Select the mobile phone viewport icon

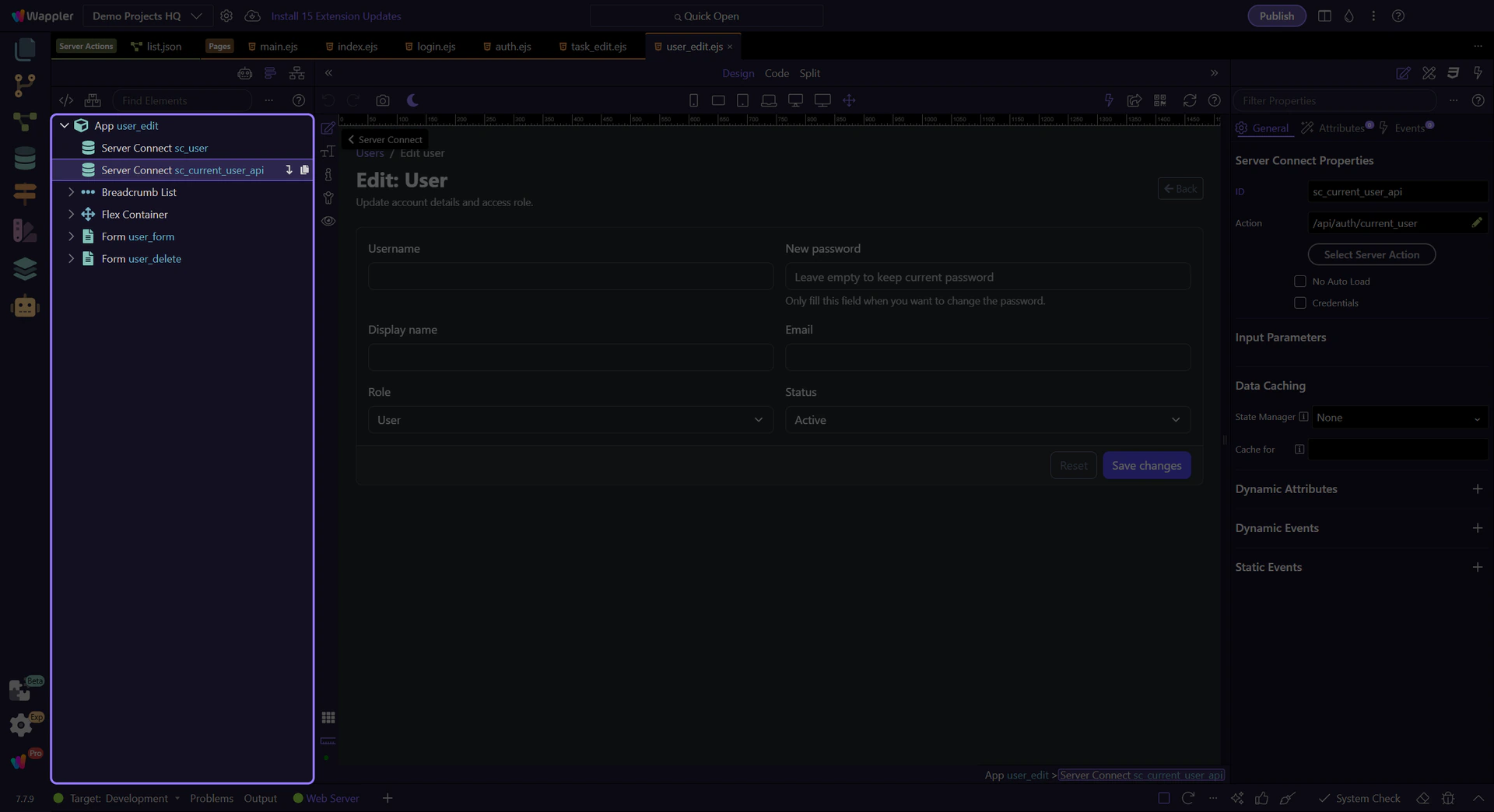[693, 100]
